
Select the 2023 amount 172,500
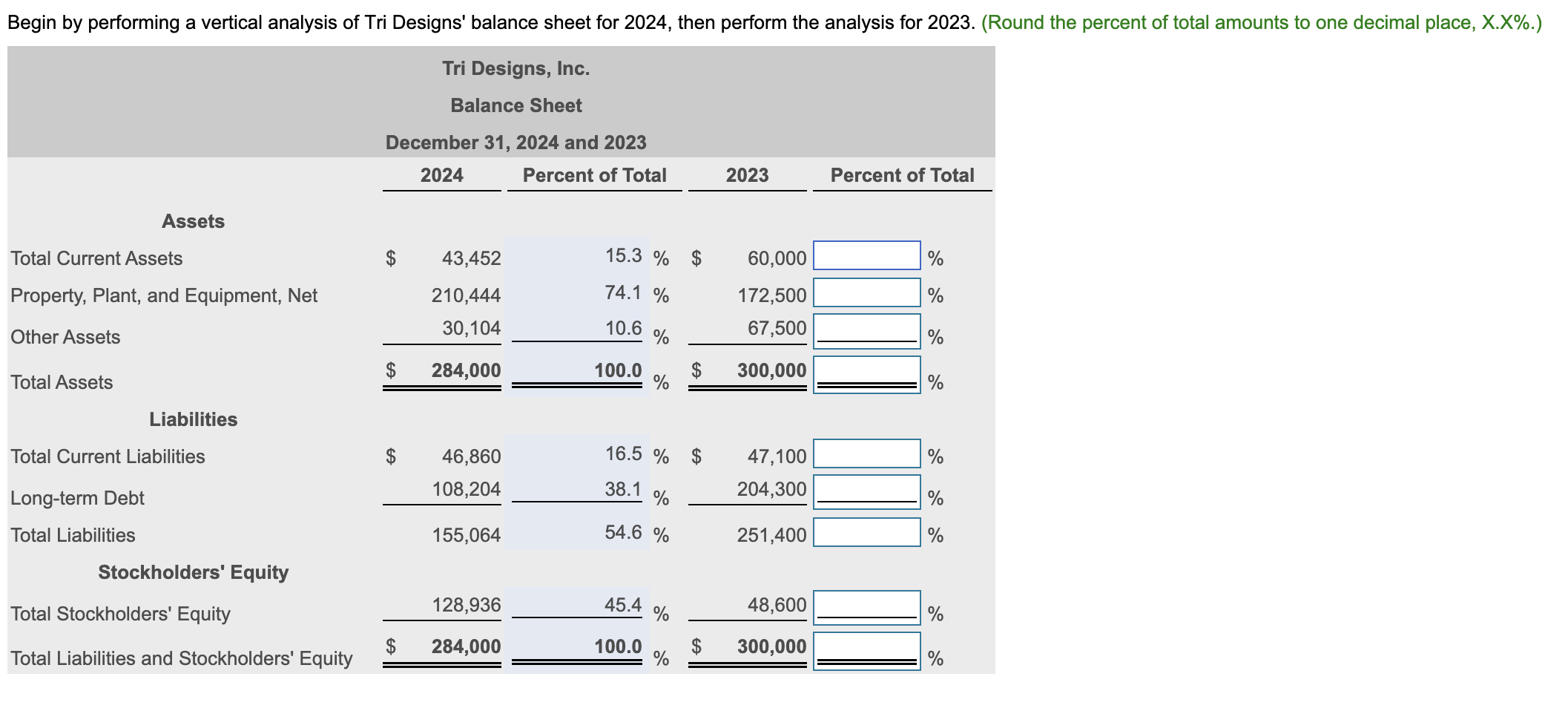[x=771, y=295]
